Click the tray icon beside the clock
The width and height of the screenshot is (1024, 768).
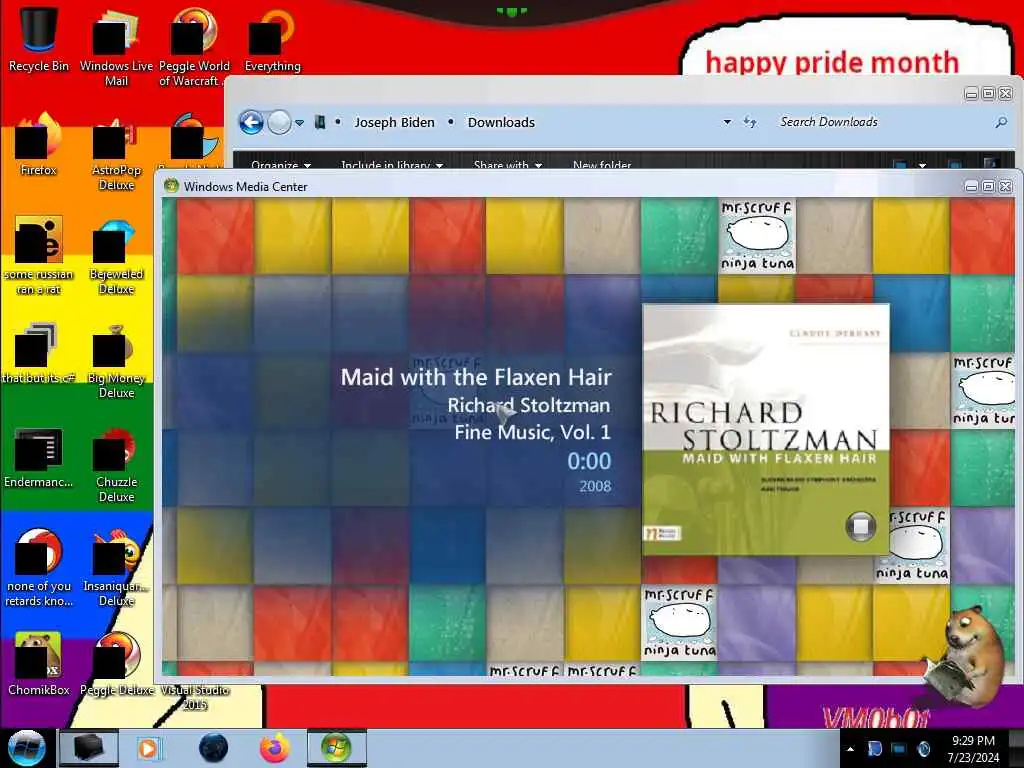pos(923,749)
